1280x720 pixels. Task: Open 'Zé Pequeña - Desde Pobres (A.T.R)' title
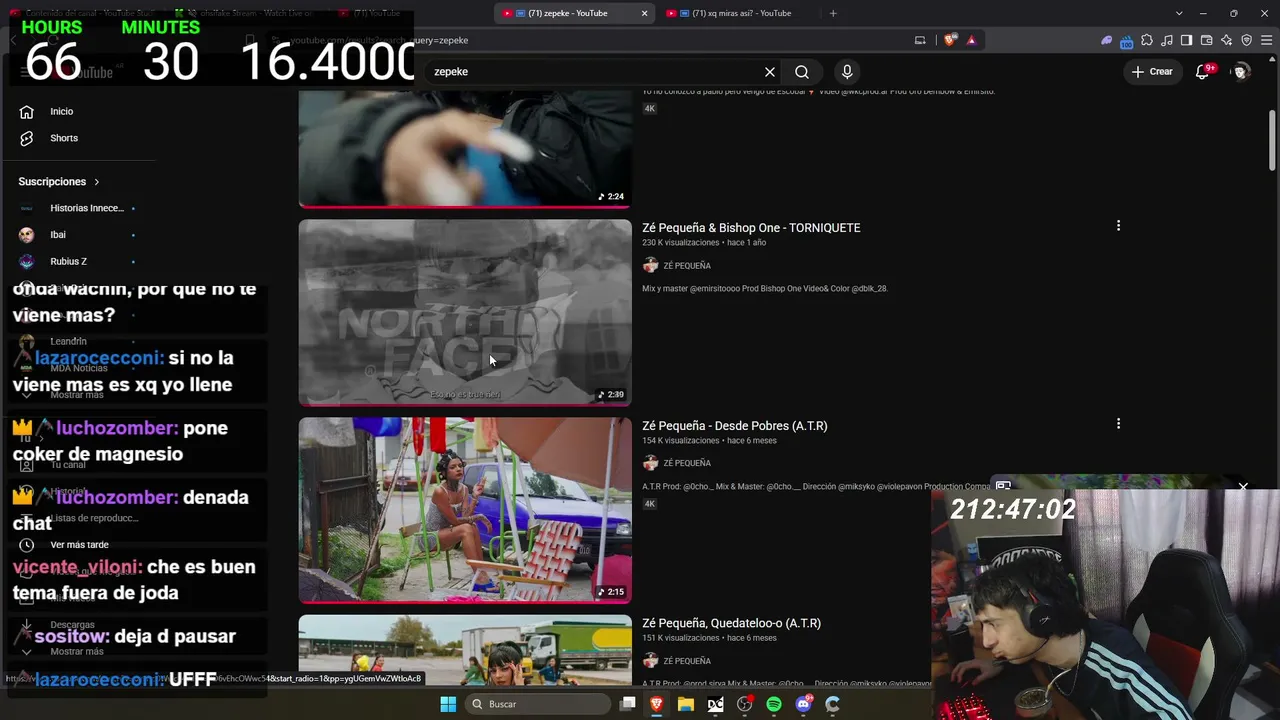[735, 426]
